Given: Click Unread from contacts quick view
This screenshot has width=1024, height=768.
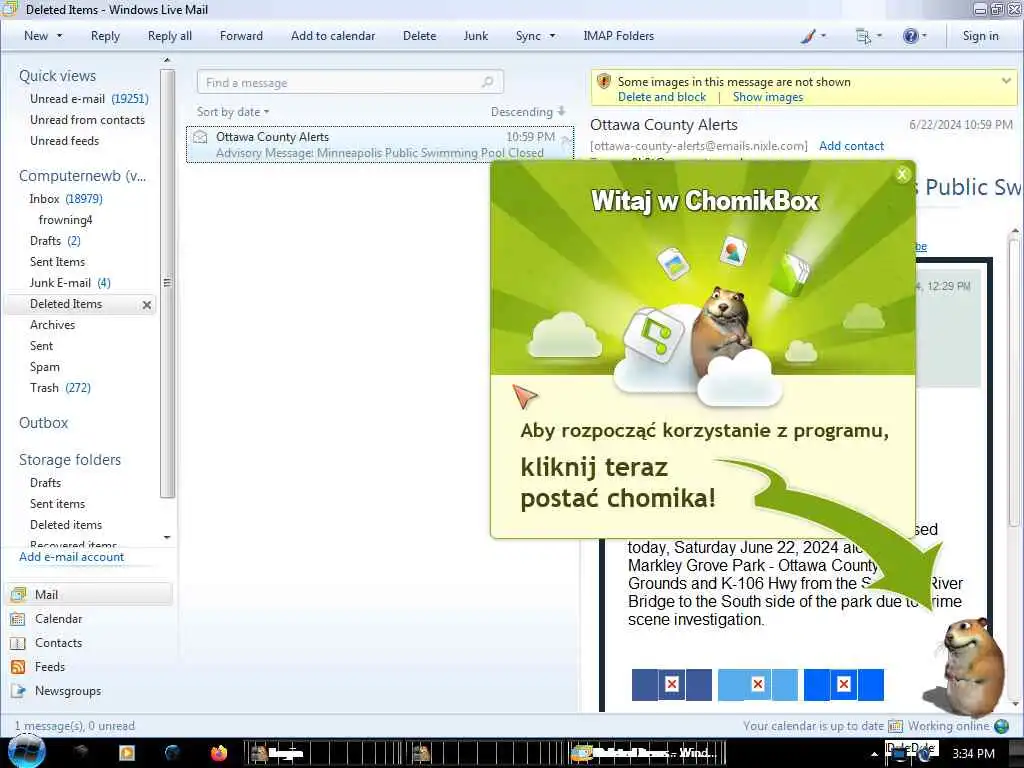Looking at the screenshot, I should (x=87, y=120).
